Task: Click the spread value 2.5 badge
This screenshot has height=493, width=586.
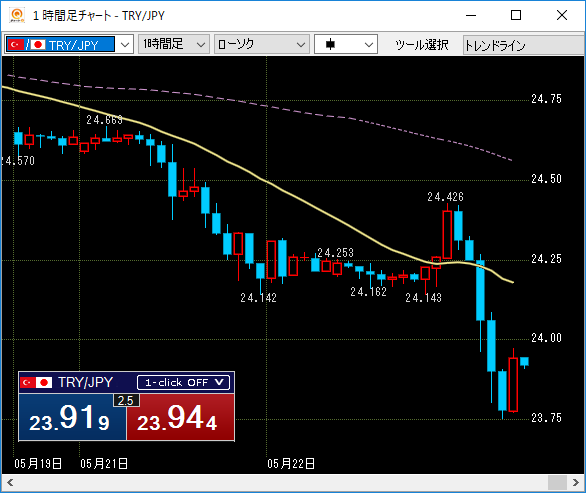Action: coord(126,400)
